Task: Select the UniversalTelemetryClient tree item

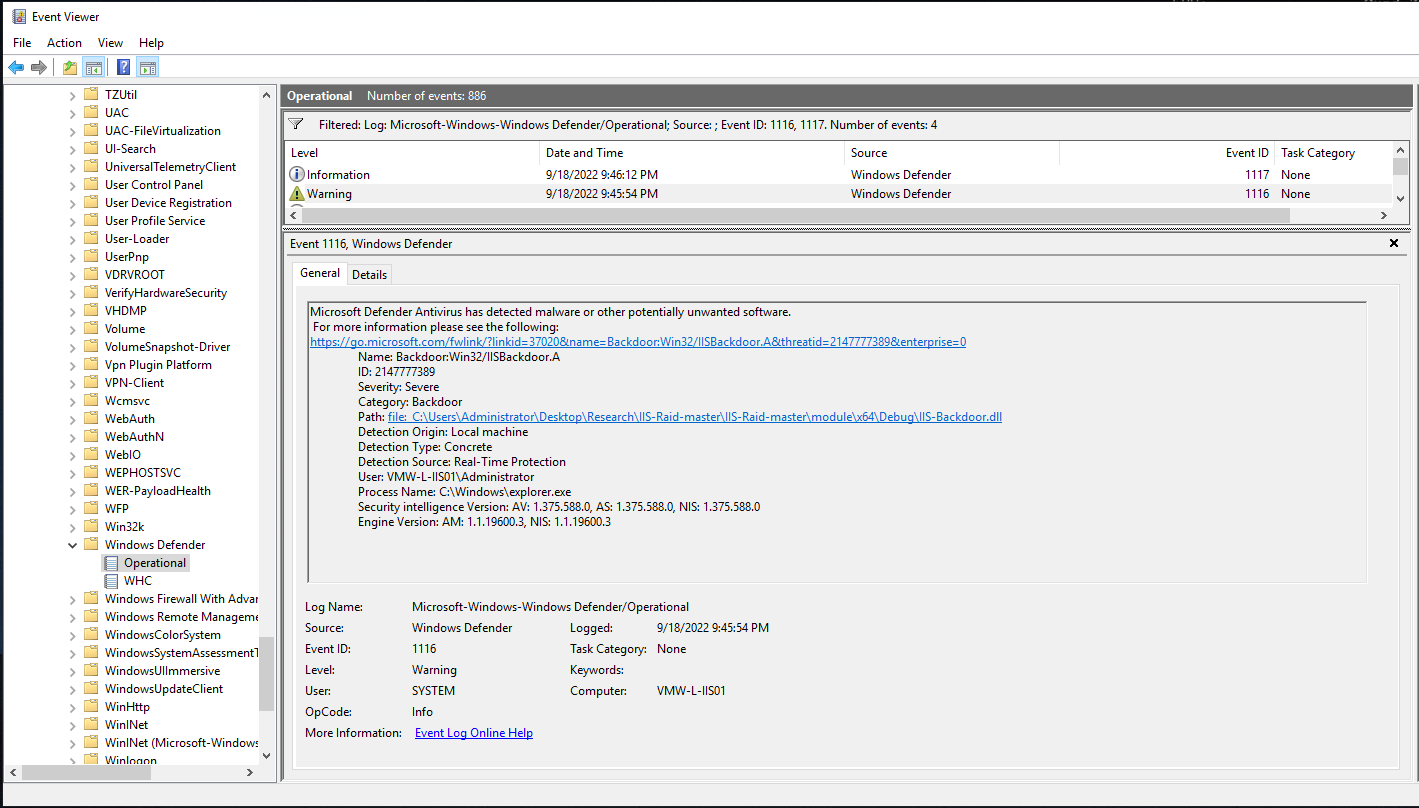Action: click(170, 167)
